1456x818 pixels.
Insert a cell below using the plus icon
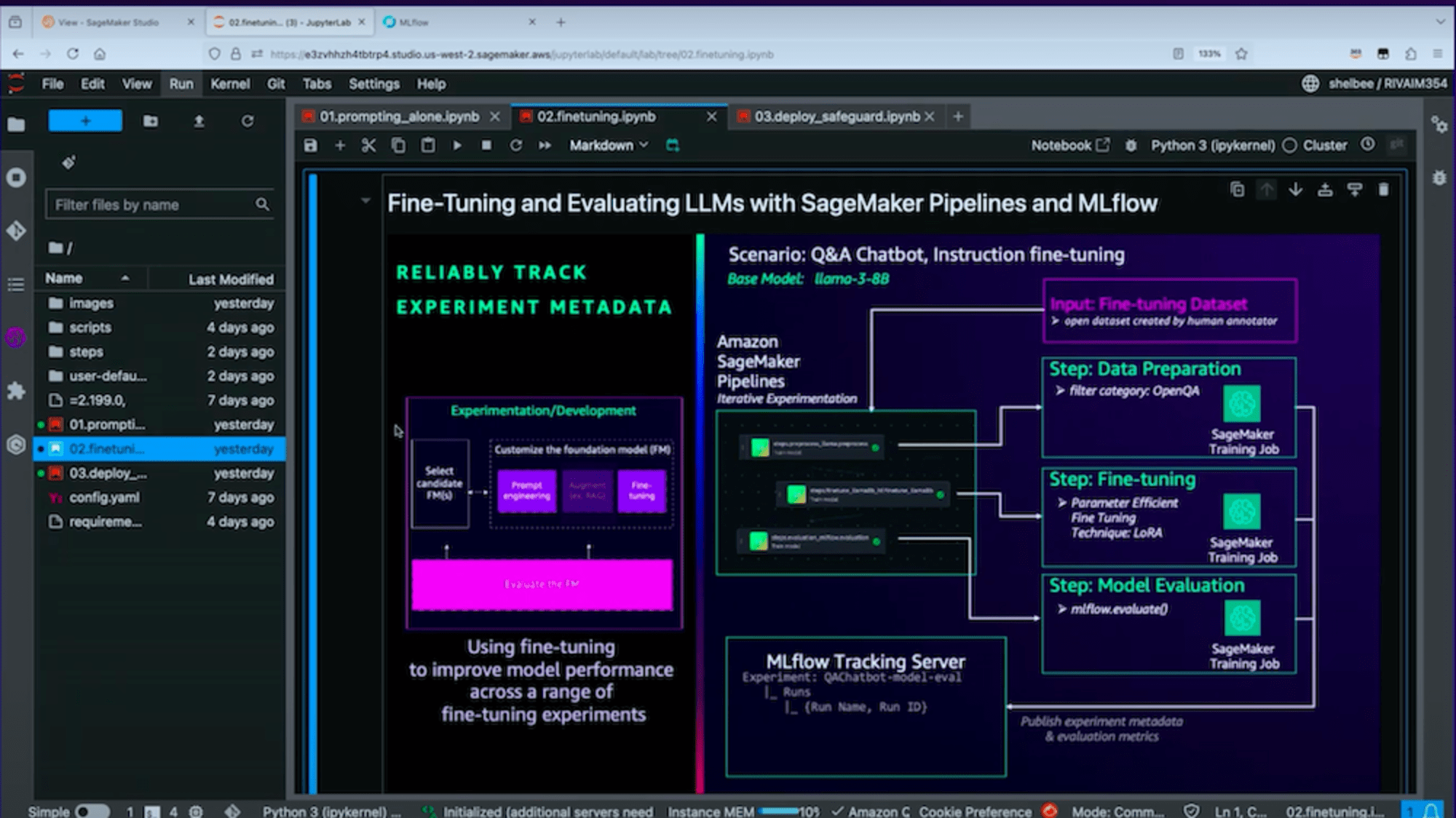point(340,146)
